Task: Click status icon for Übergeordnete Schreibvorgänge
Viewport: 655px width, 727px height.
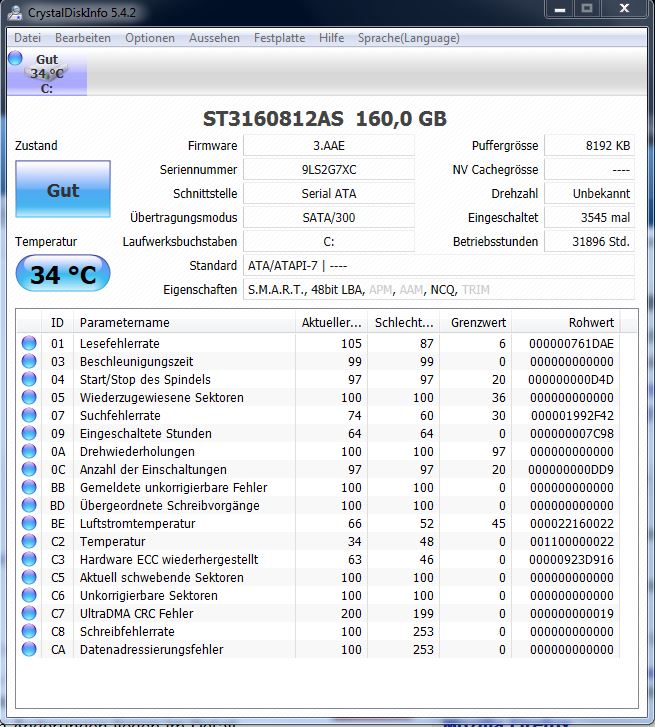Action: [29, 505]
